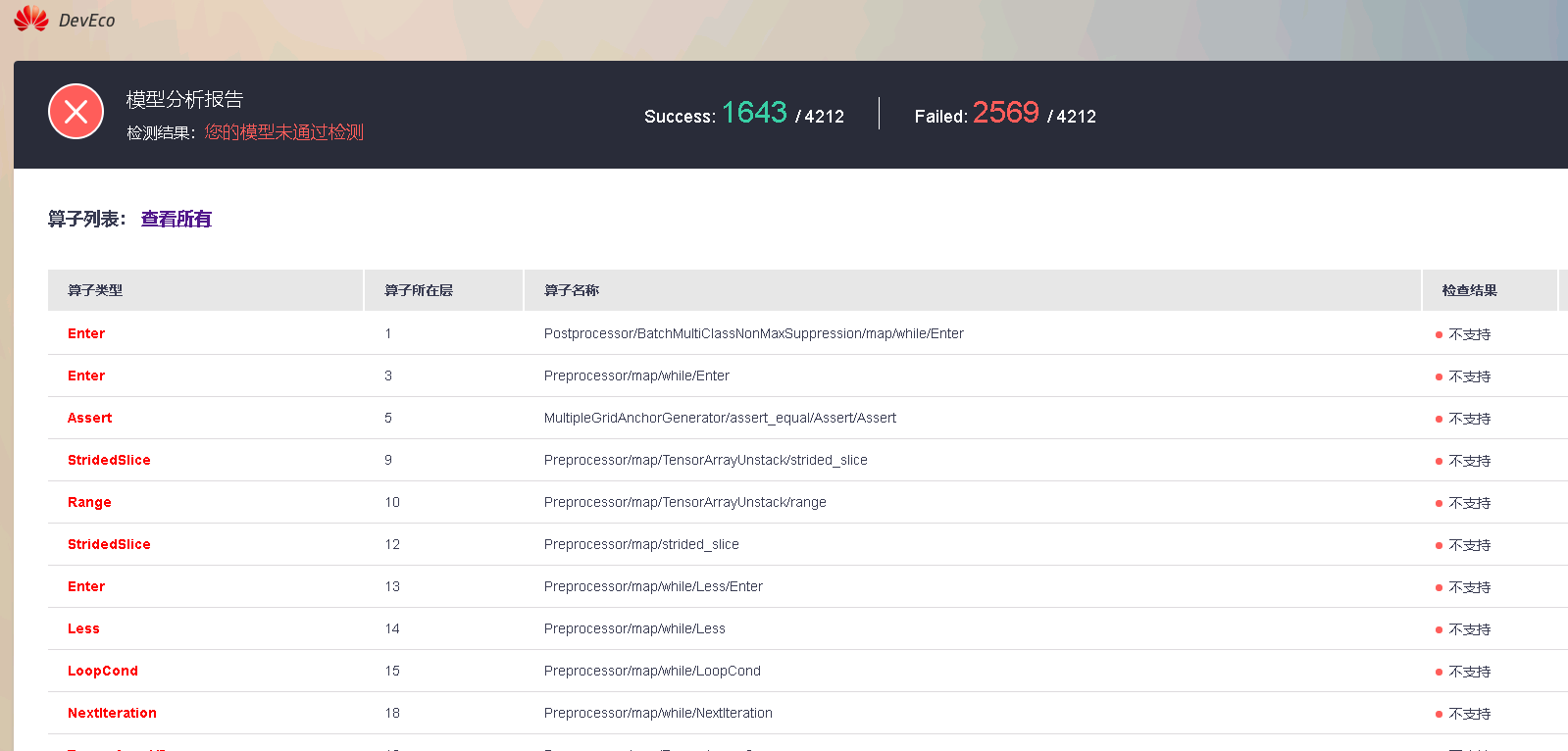Click the red status dot for NextIteration row
The image size is (1568, 751).
1439,714
